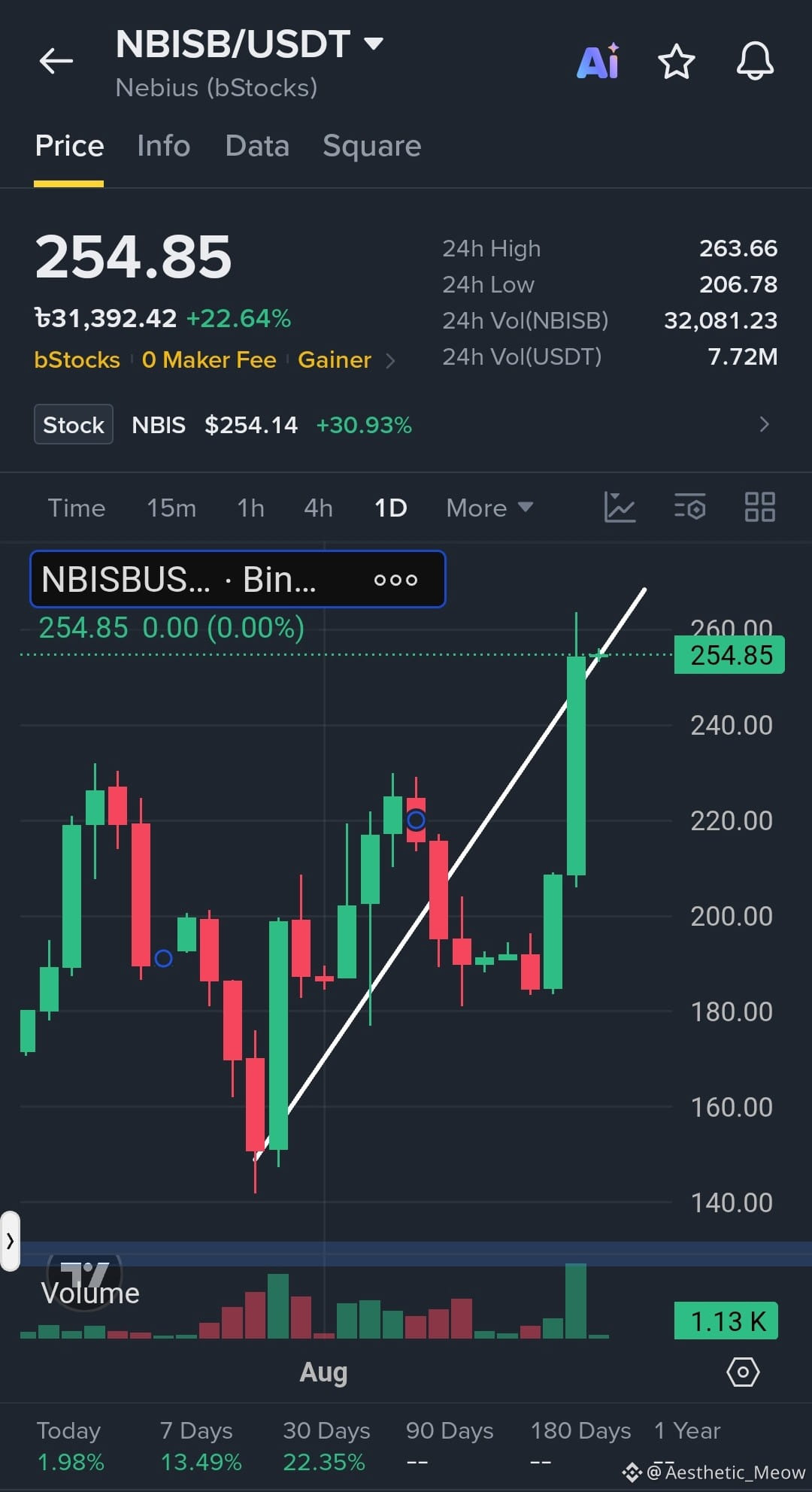This screenshot has height=1492, width=812.
Task: Select the 1h chart interval
Action: (x=250, y=508)
